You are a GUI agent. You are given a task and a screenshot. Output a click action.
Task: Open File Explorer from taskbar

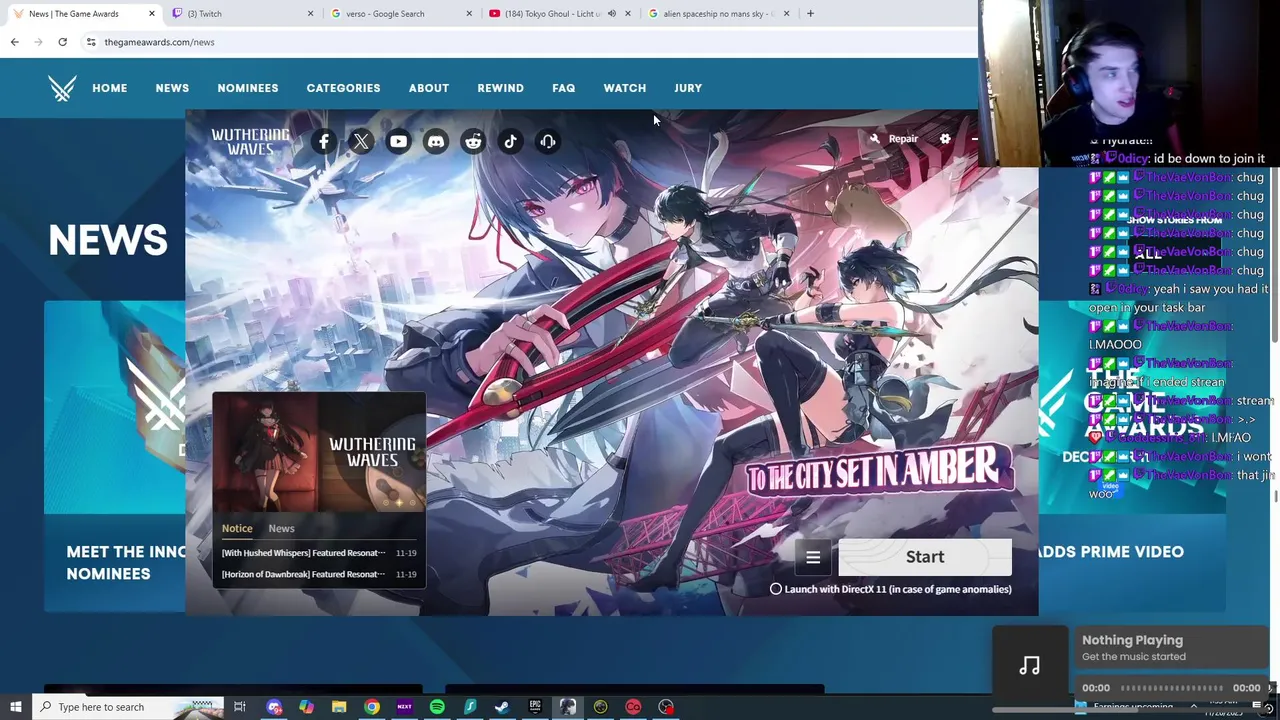(339, 707)
